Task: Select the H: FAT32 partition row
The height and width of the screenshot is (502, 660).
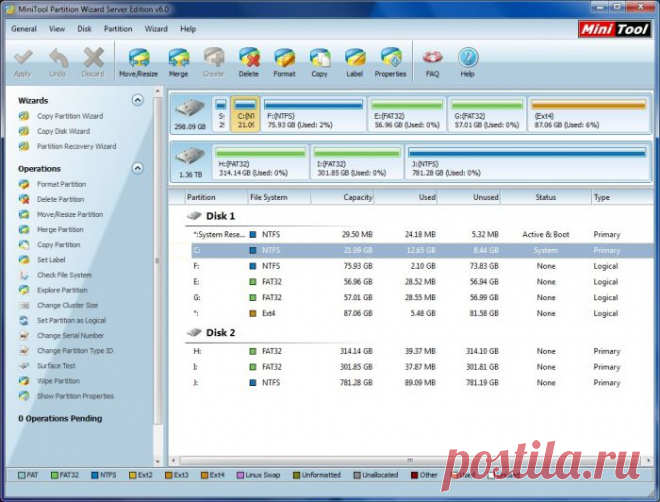Action: [422, 351]
